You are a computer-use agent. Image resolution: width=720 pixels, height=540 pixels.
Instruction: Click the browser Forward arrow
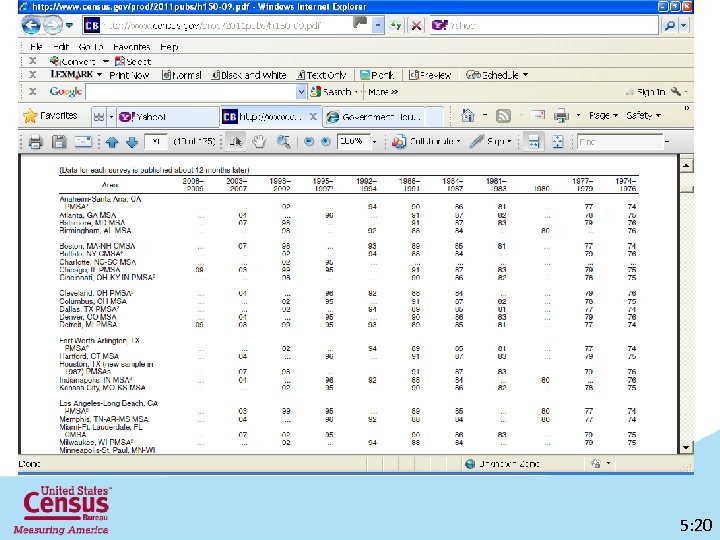52,25
